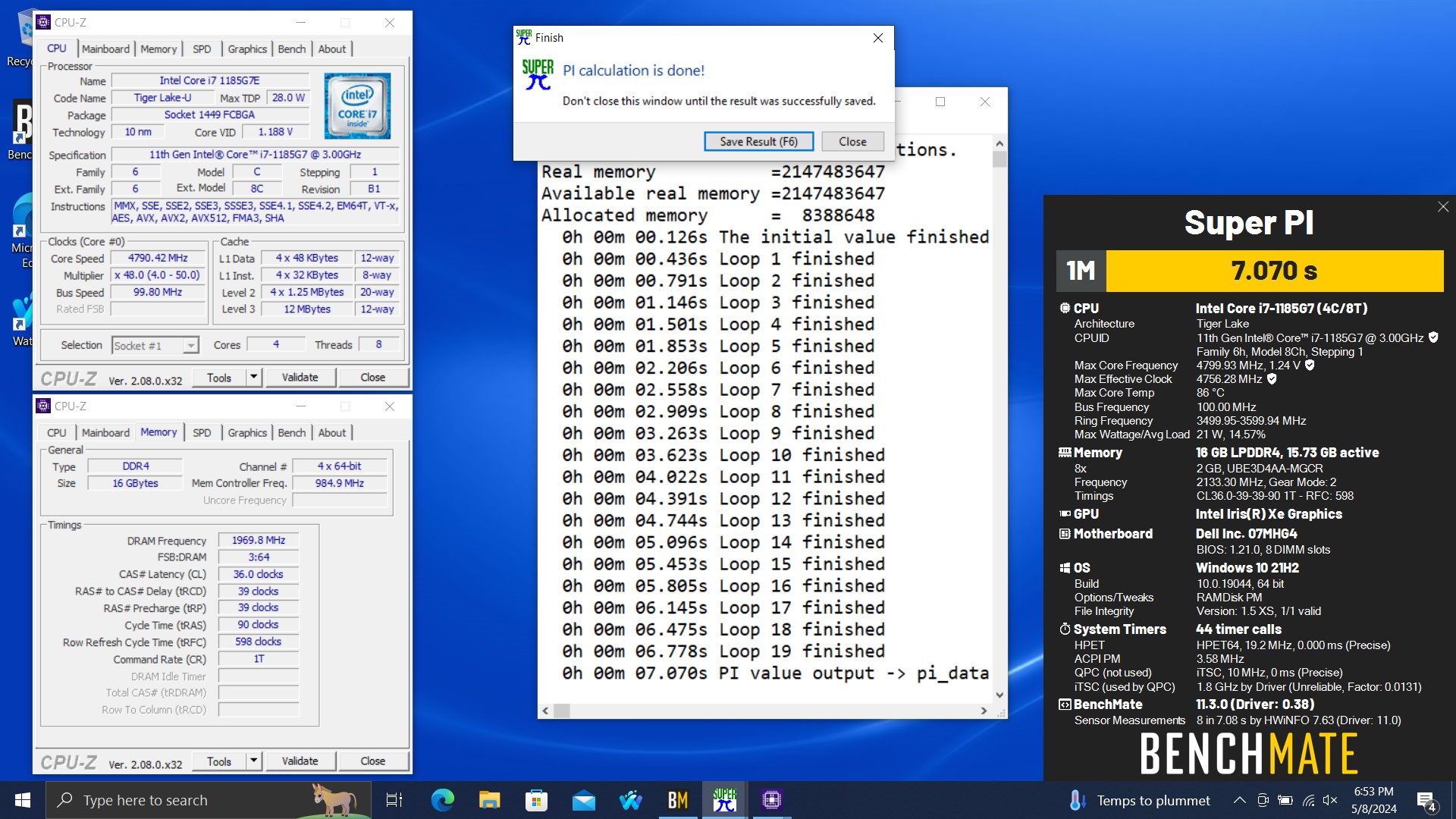Image resolution: width=1456 pixels, height=819 pixels.
Task: Switch to BenchMate taskbar icon
Action: point(677,800)
